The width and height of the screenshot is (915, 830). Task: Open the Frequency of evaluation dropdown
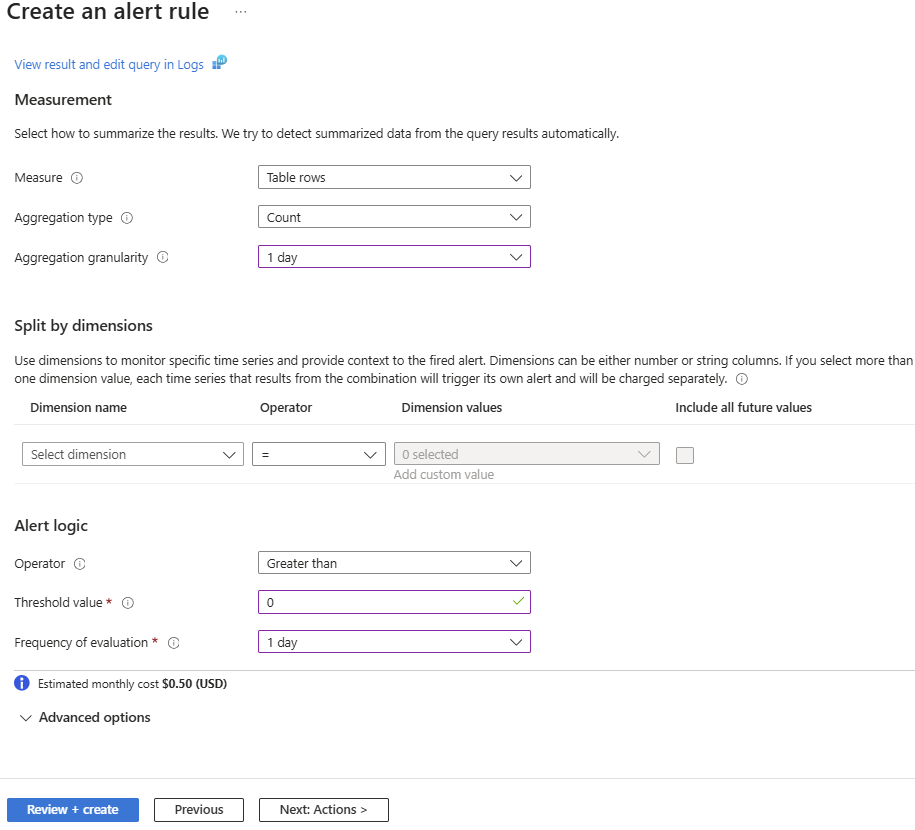[x=394, y=642]
